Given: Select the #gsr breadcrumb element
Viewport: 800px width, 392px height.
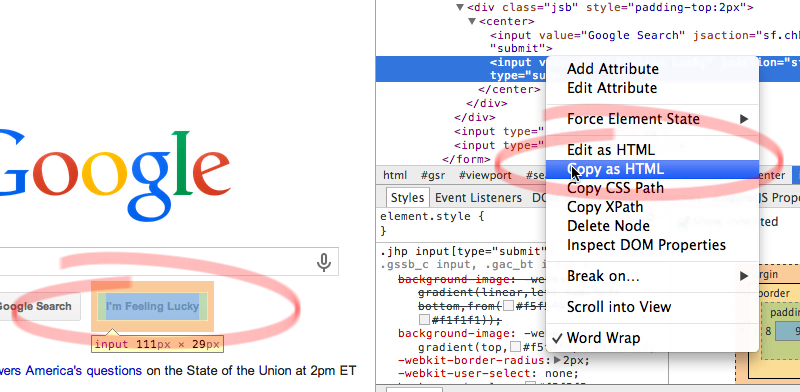Looking at the screenshot, I should click(433, 175).
